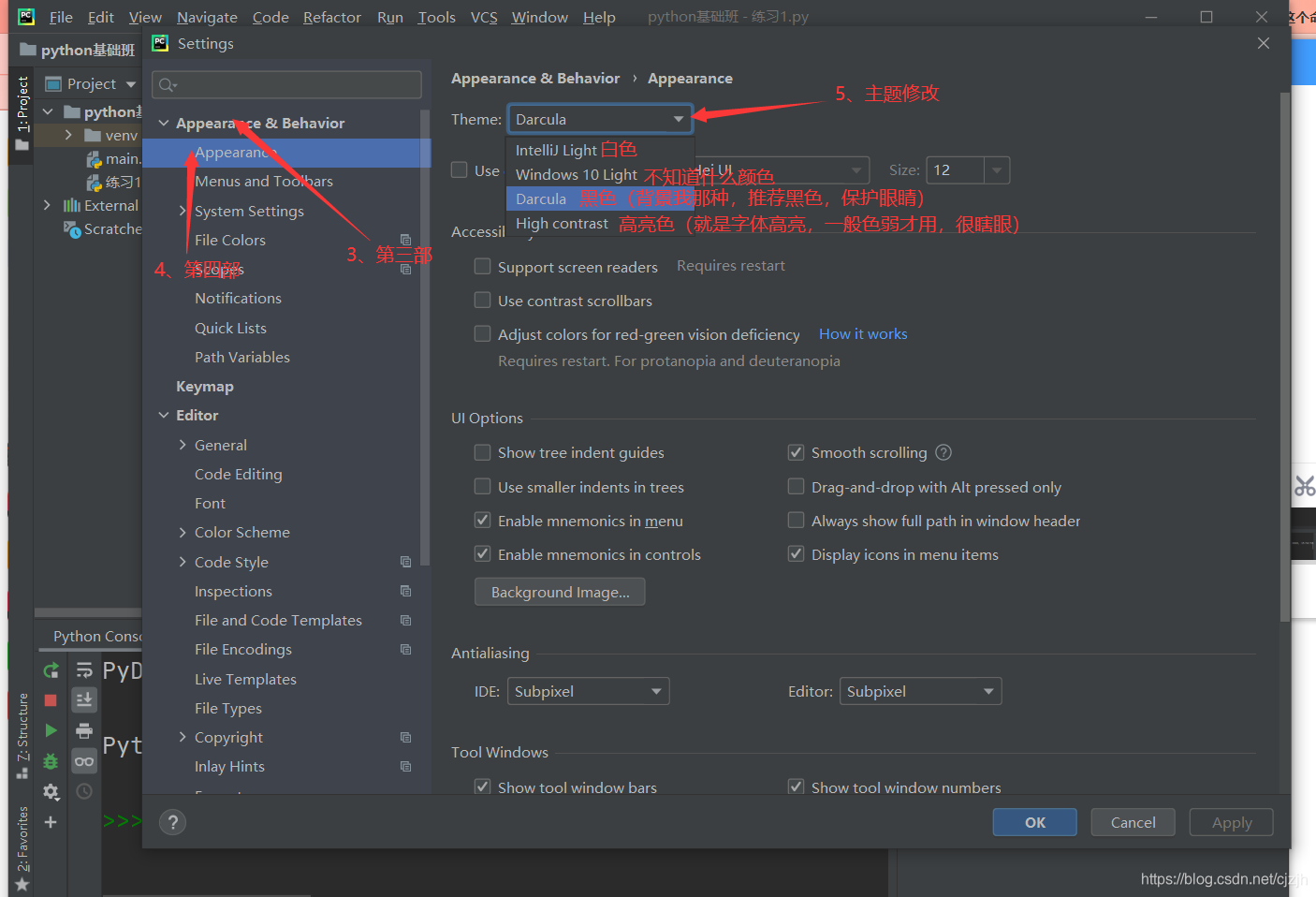Select IntelliJ Light theme option

(x=600, y=150)
